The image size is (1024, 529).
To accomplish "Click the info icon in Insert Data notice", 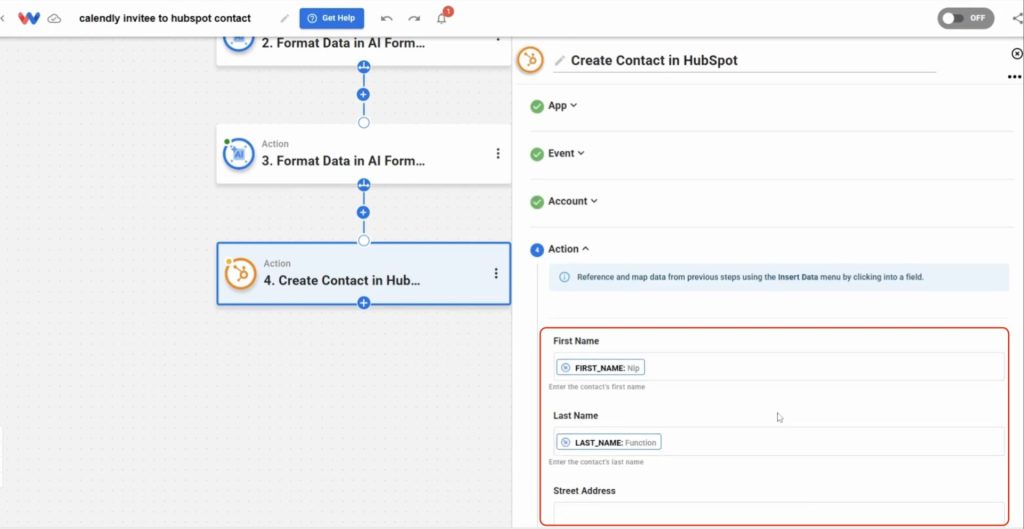I will pos(564,277).
